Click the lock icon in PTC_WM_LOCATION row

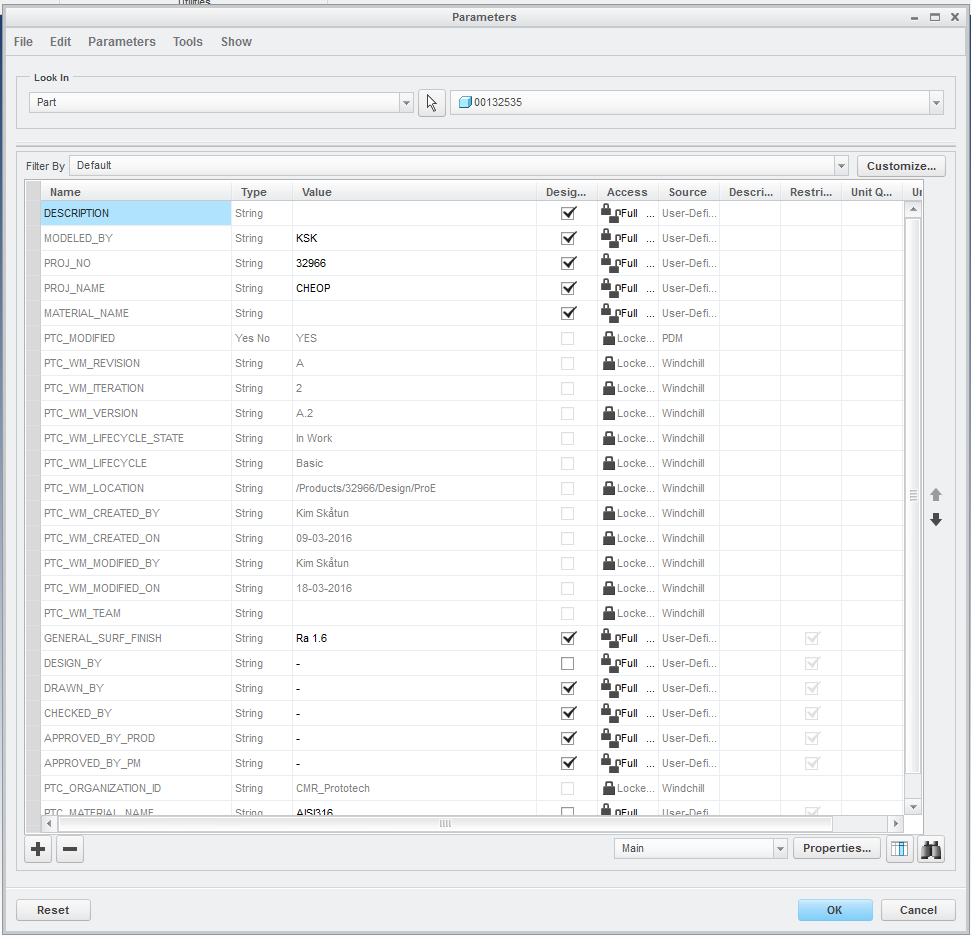(609, 489)
